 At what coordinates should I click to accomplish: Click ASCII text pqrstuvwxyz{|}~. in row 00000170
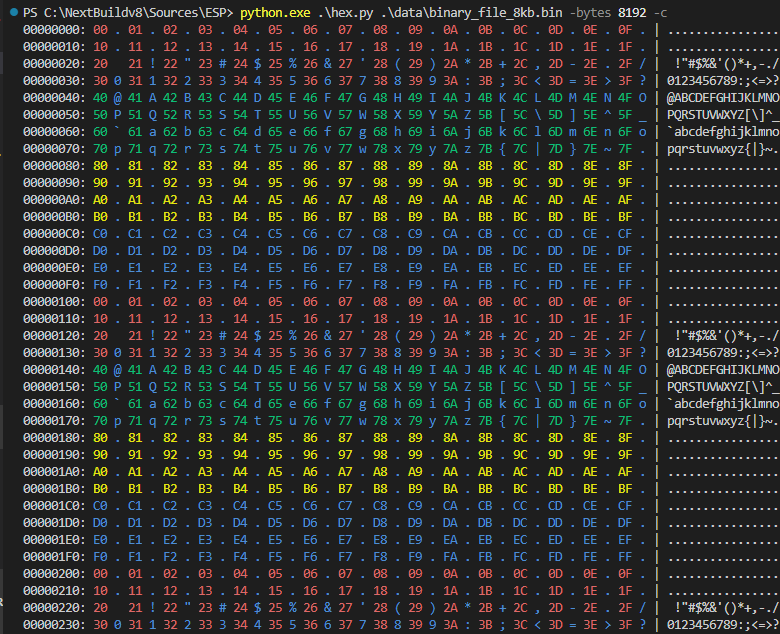(723, 421)
